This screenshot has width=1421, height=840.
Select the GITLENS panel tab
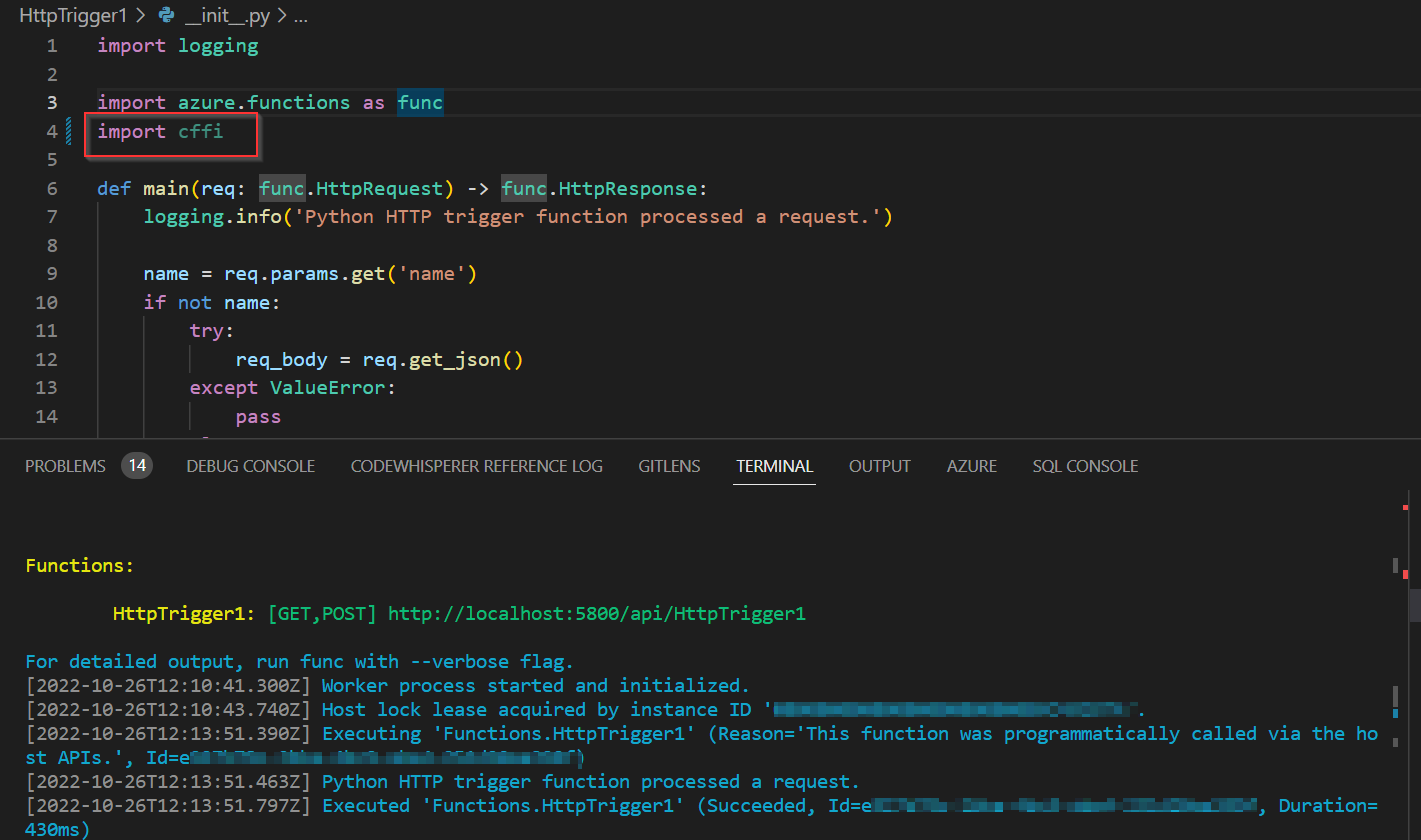(x=669, y=466)
